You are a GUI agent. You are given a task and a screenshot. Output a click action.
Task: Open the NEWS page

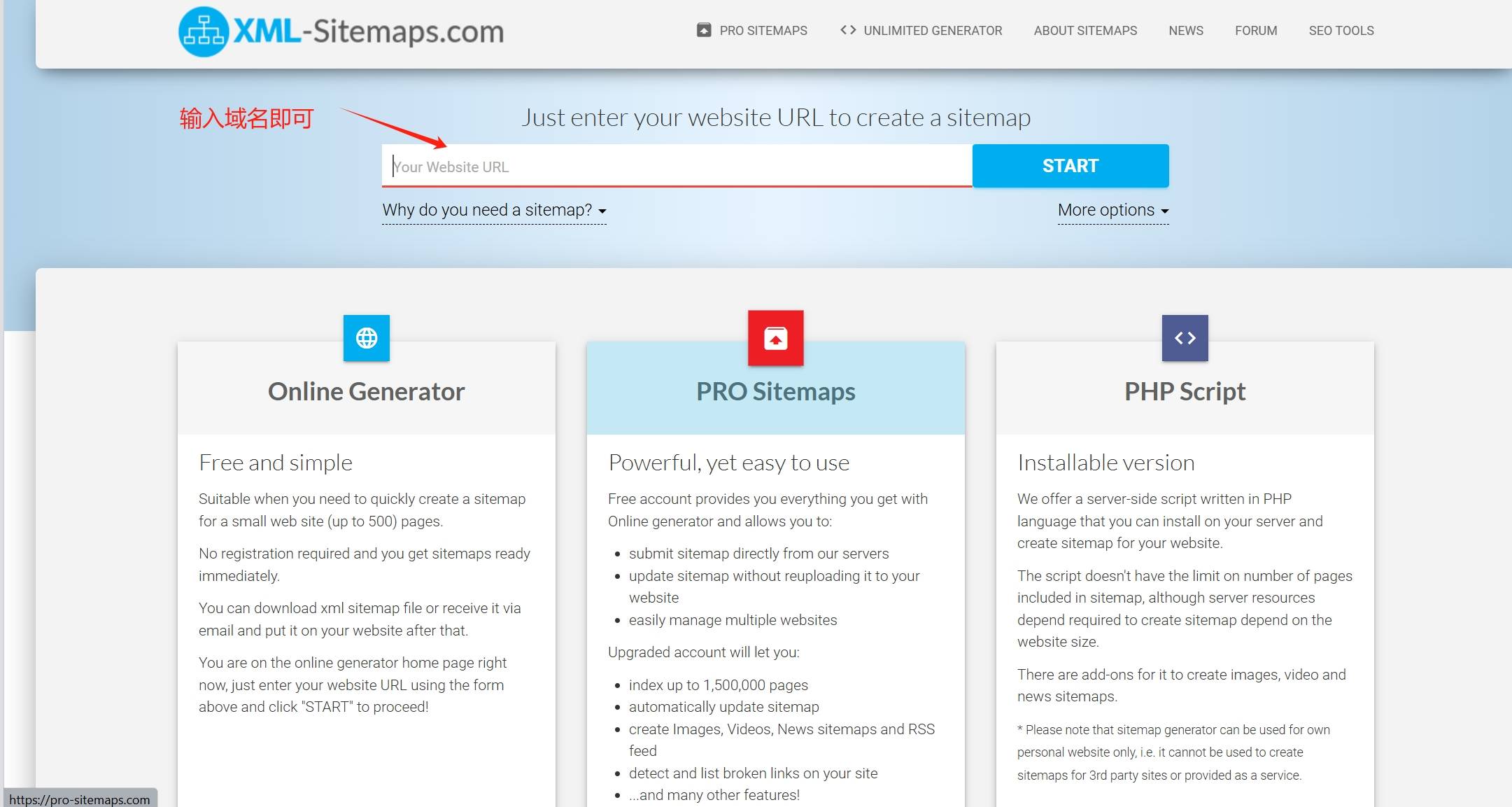point(1186,31)
